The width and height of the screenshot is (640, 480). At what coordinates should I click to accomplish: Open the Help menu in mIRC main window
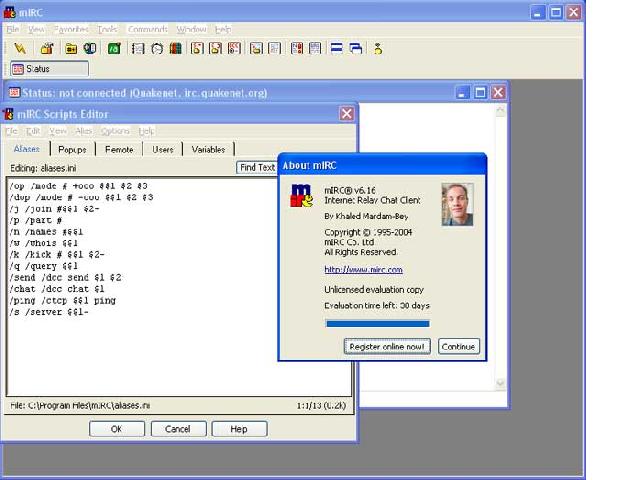tap(222, 29)
